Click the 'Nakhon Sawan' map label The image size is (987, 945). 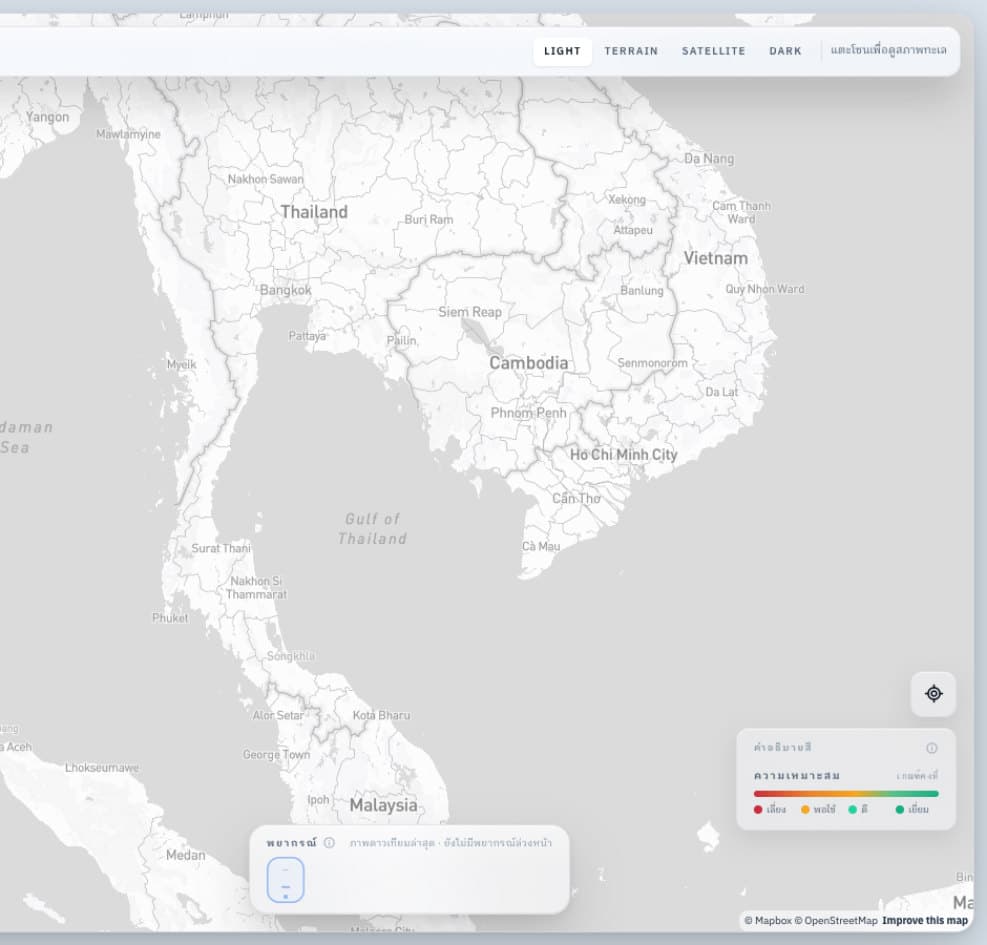coord(265,179)
